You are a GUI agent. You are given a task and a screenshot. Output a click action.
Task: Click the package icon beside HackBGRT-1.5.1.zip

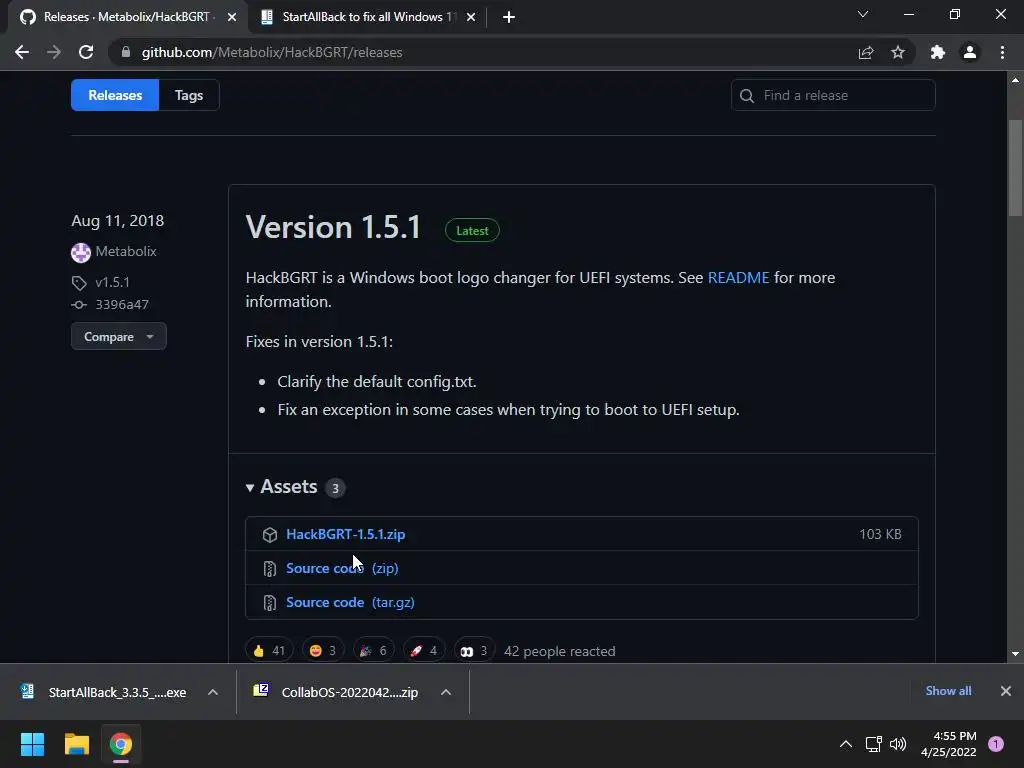270,535
